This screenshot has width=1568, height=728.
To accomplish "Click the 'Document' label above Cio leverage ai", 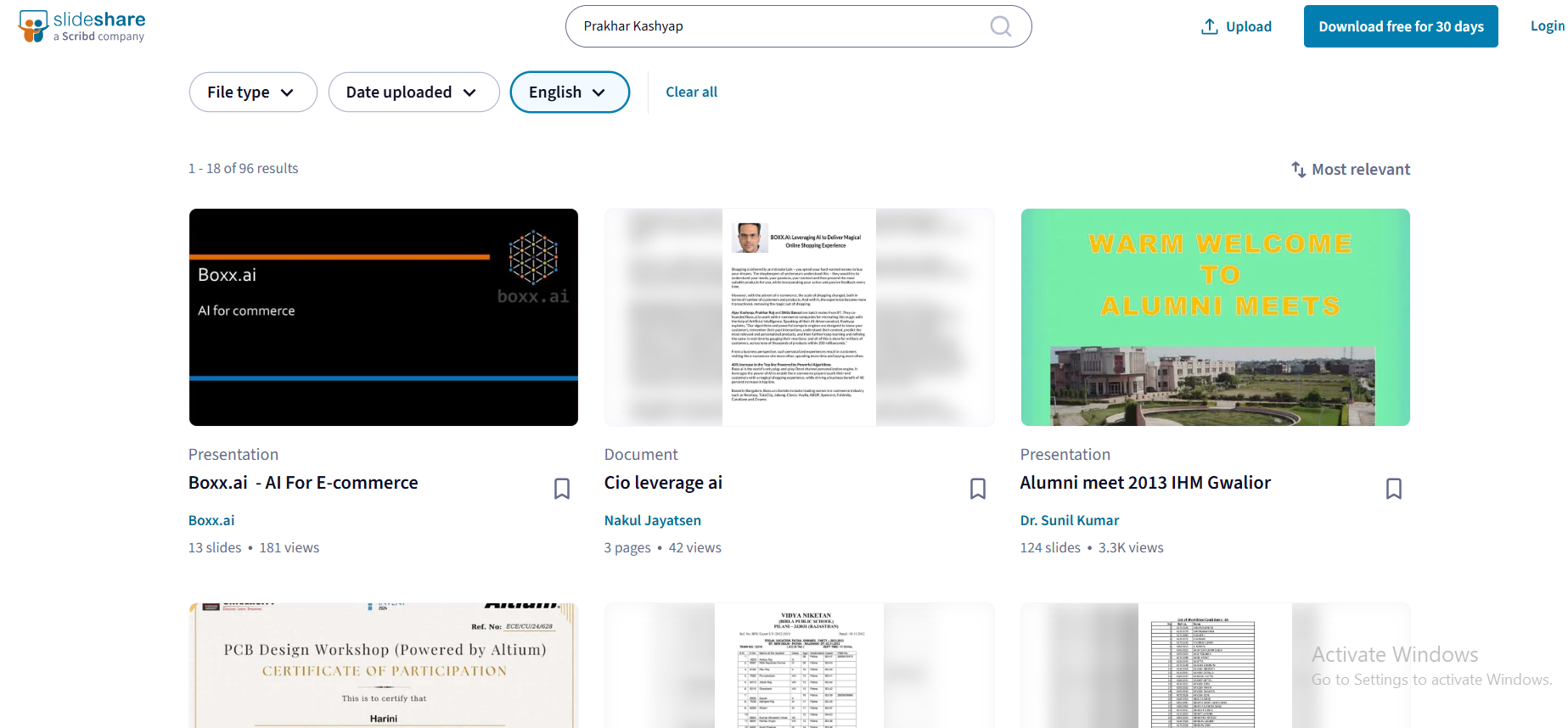I will pos(641,455).
